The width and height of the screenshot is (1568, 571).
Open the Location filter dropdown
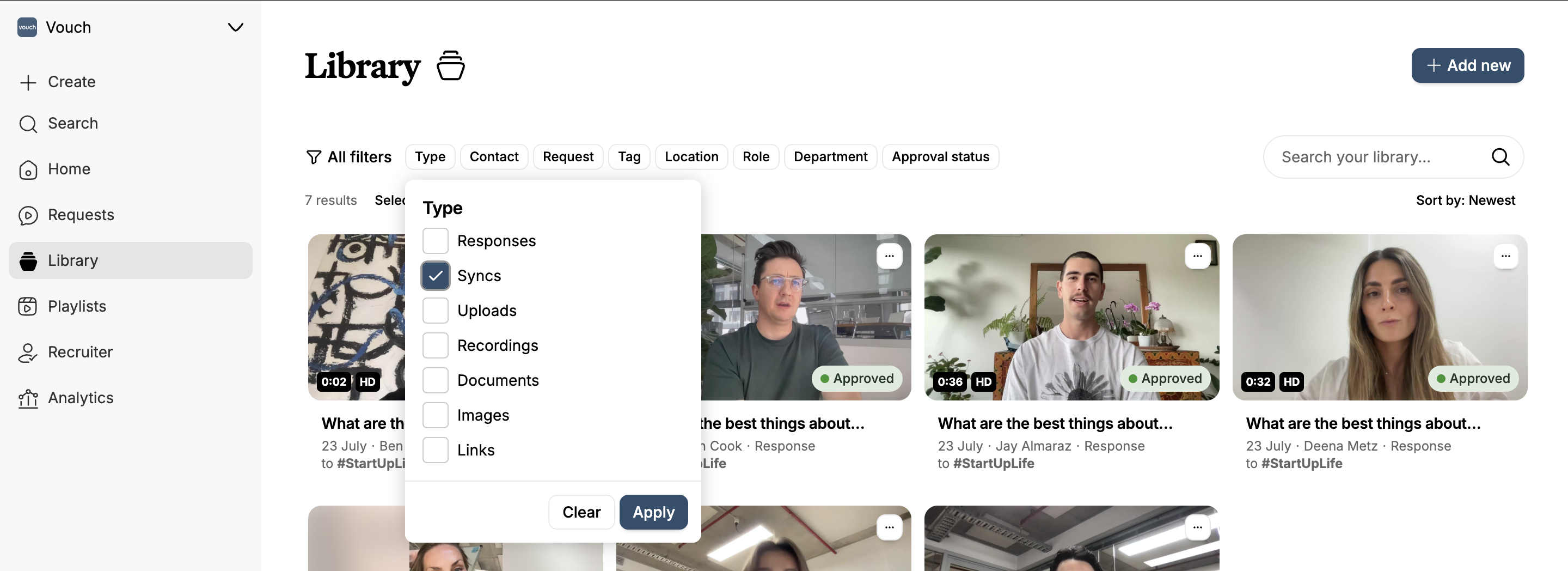click(691, 156)
